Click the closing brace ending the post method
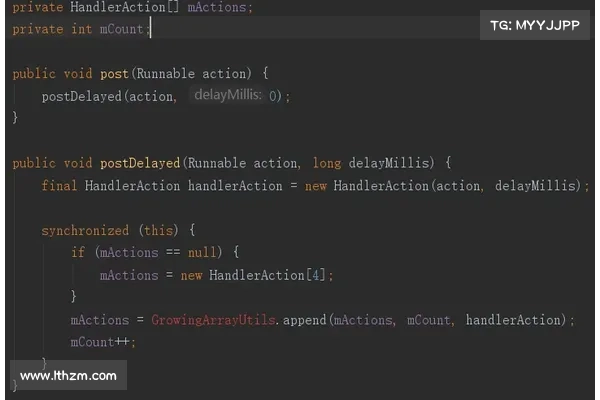 click(15, 117)
